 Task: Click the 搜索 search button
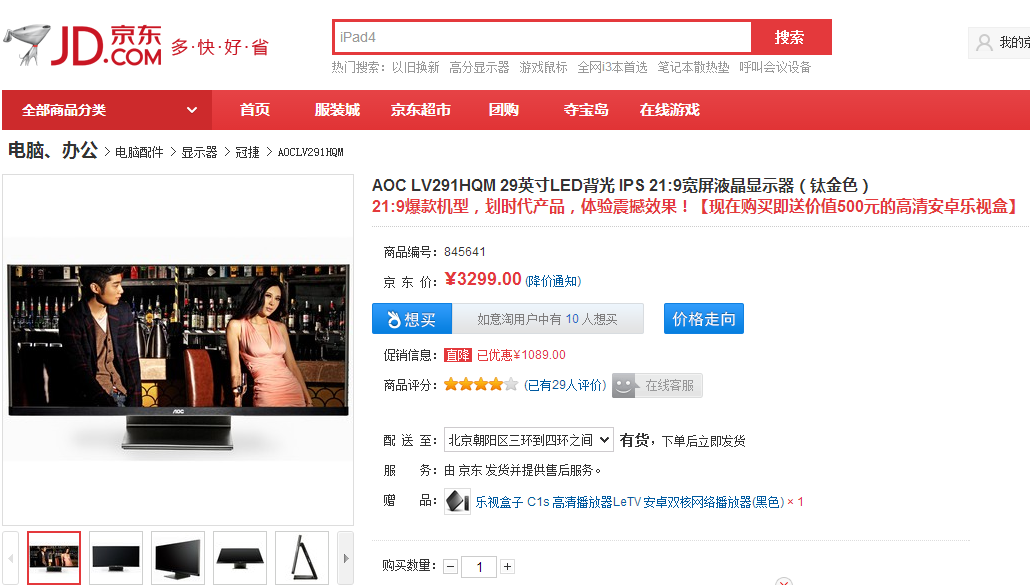790,37
